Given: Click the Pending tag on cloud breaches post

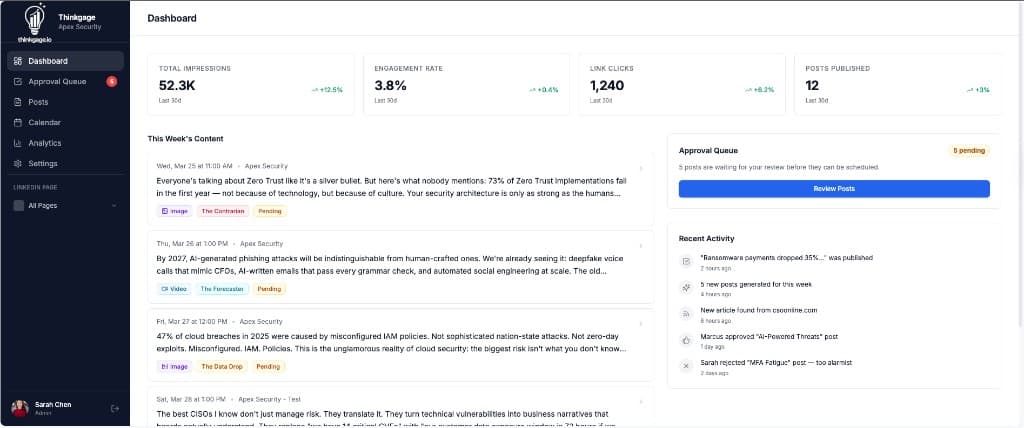Looking at the screenshot, I should click(268, 367).
